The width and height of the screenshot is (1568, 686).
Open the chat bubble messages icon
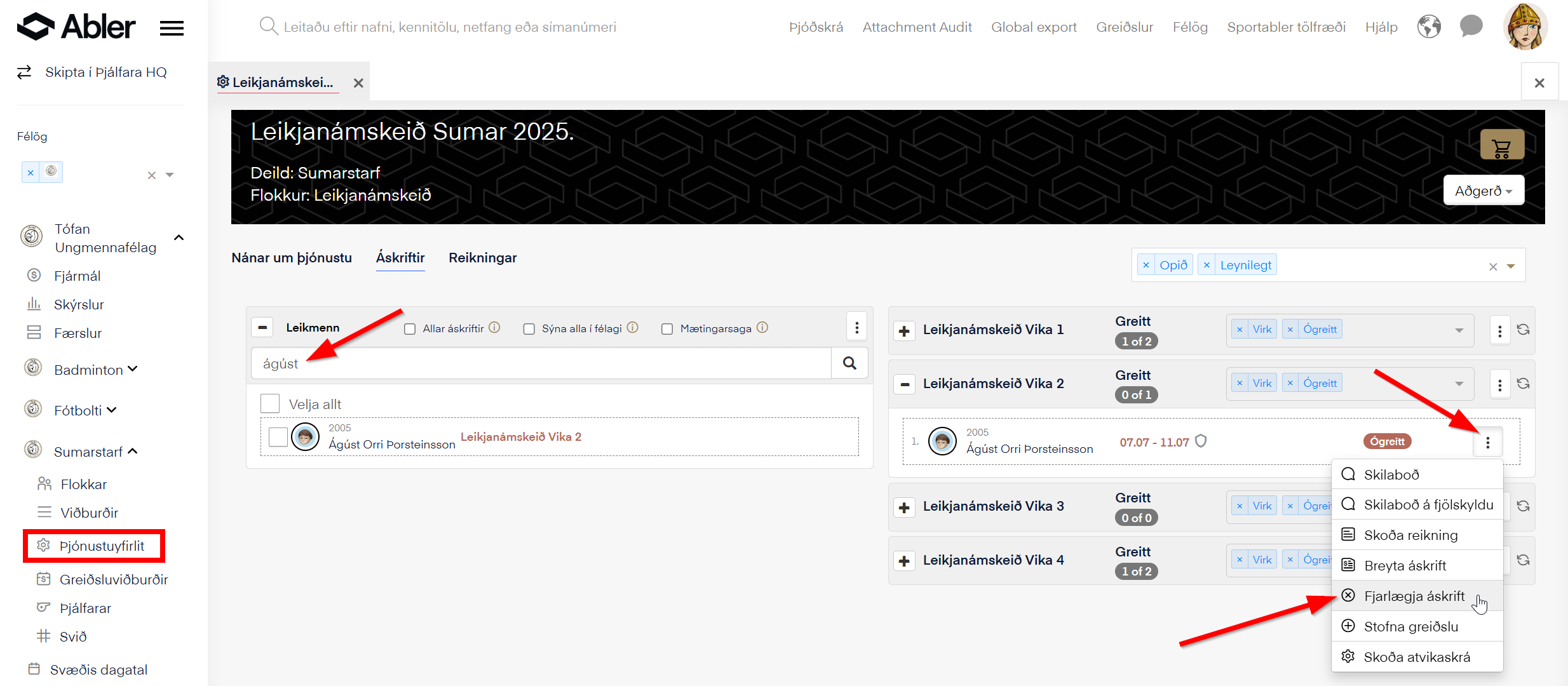tap(1471, 27)
